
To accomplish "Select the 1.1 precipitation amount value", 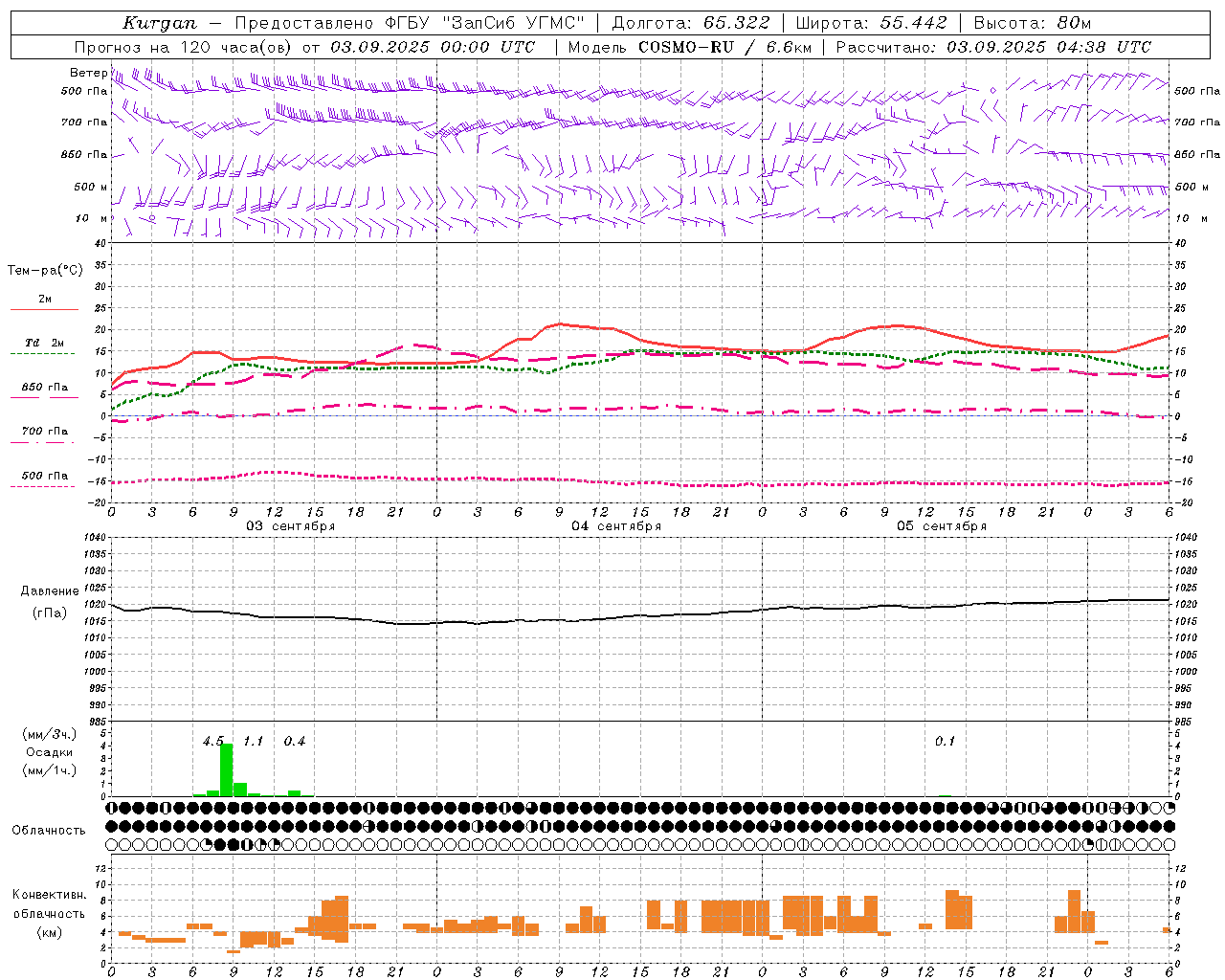I will (254, 742).
